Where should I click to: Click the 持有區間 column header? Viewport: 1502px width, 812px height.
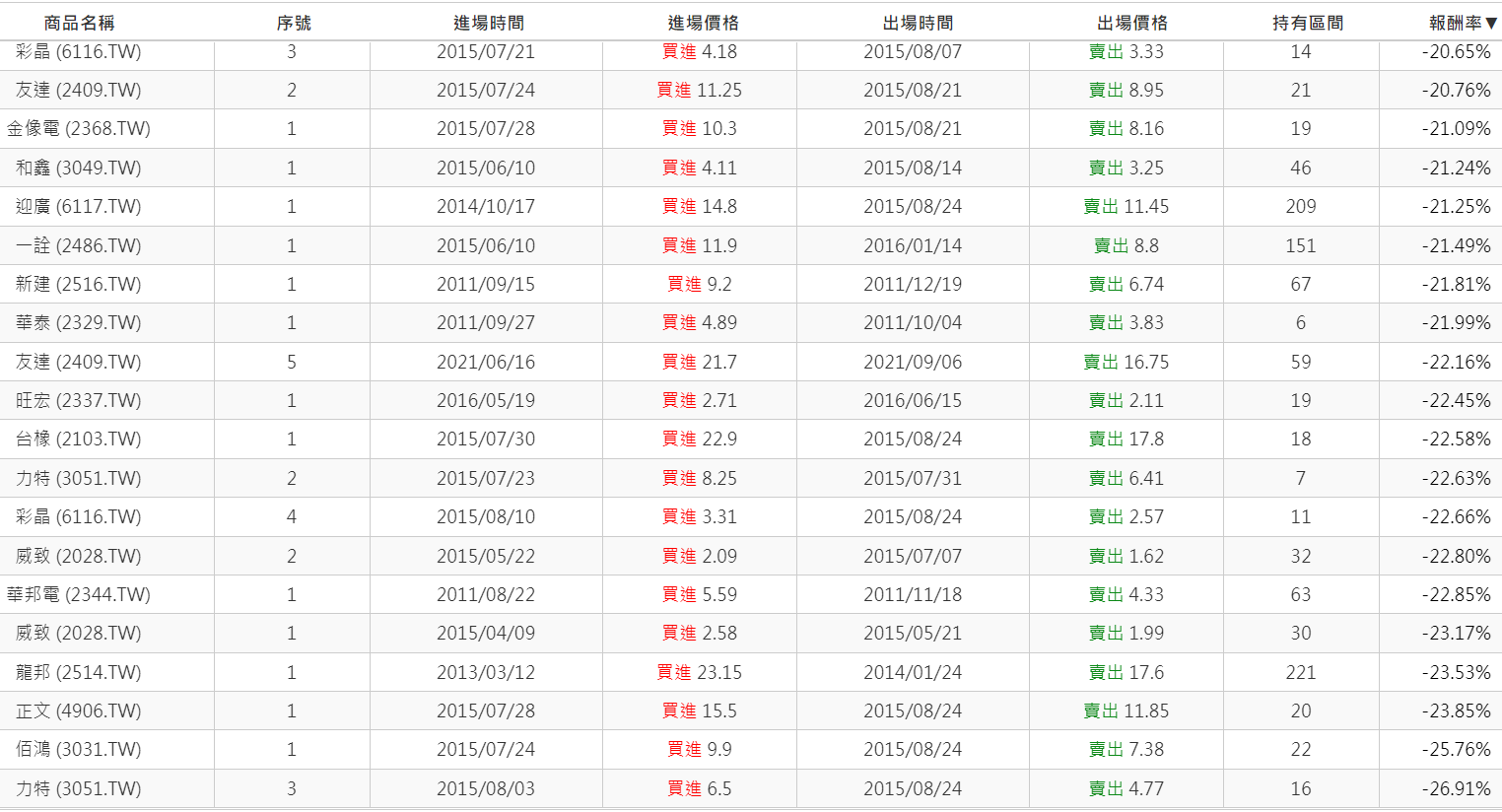(1307, 23)
